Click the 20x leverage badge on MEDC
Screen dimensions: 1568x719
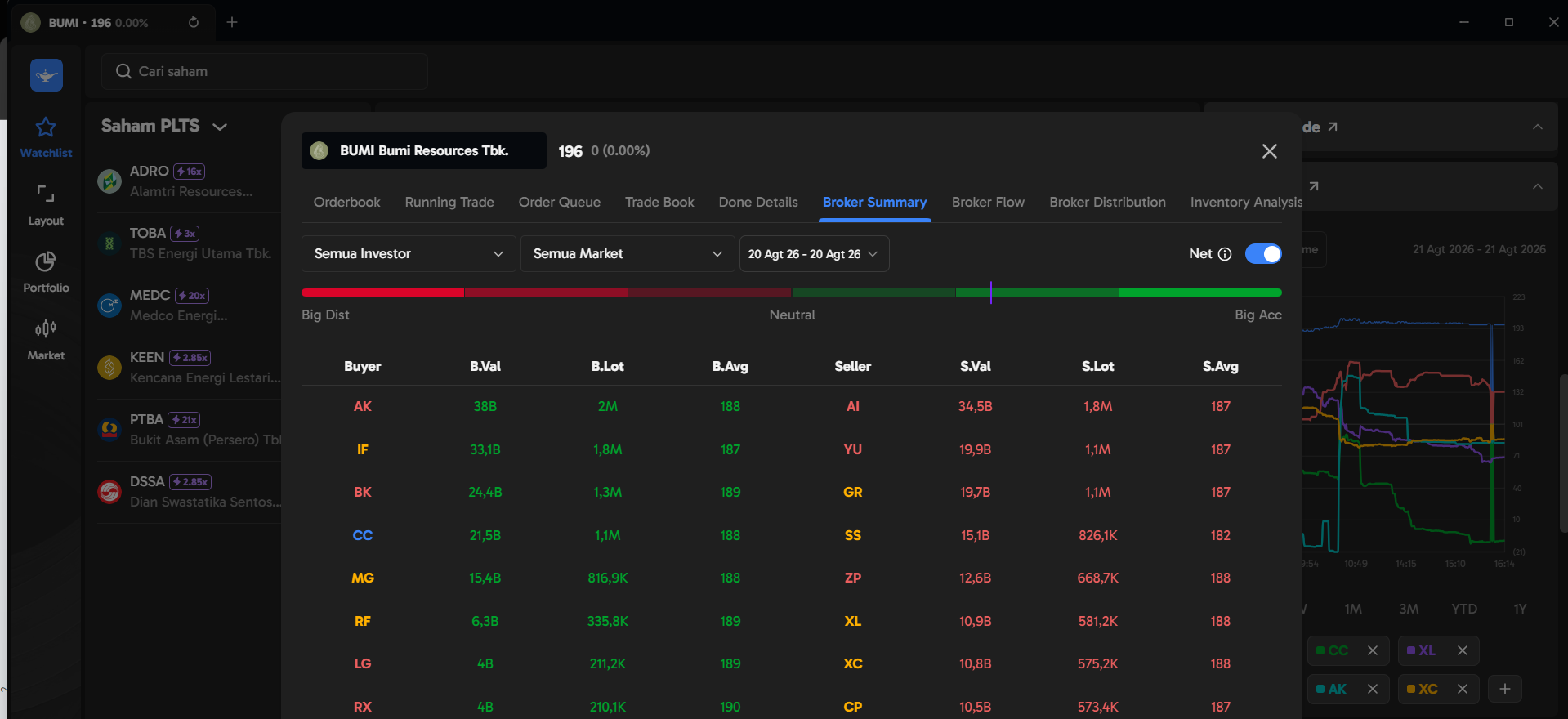(x=192, y=296)
